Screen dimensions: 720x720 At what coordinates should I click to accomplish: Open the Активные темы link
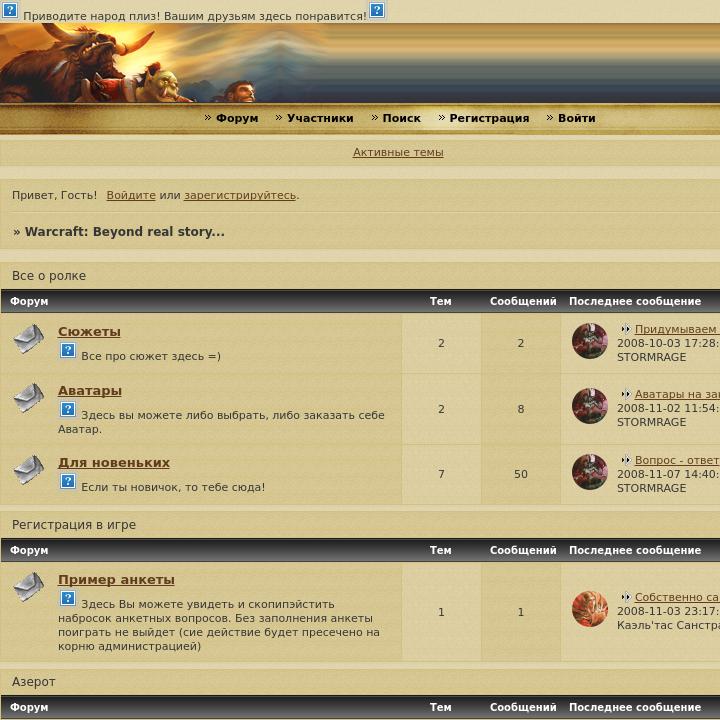click(398, 152)
